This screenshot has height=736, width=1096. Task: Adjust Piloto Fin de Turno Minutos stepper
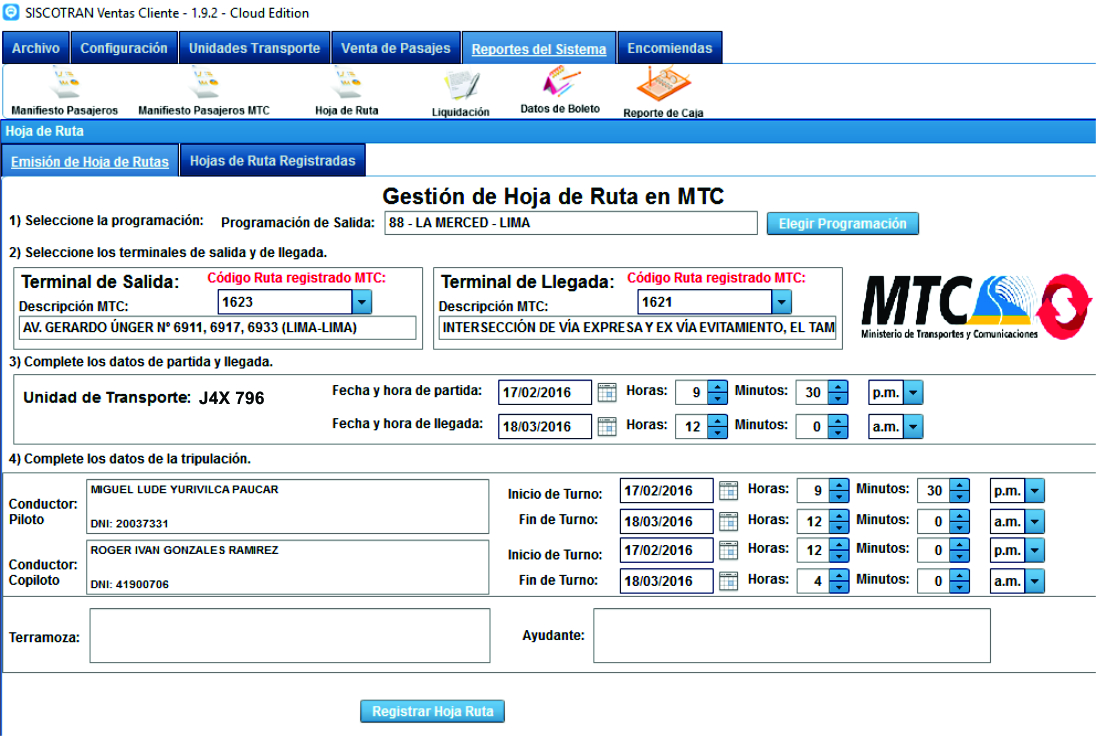point(960,521)
